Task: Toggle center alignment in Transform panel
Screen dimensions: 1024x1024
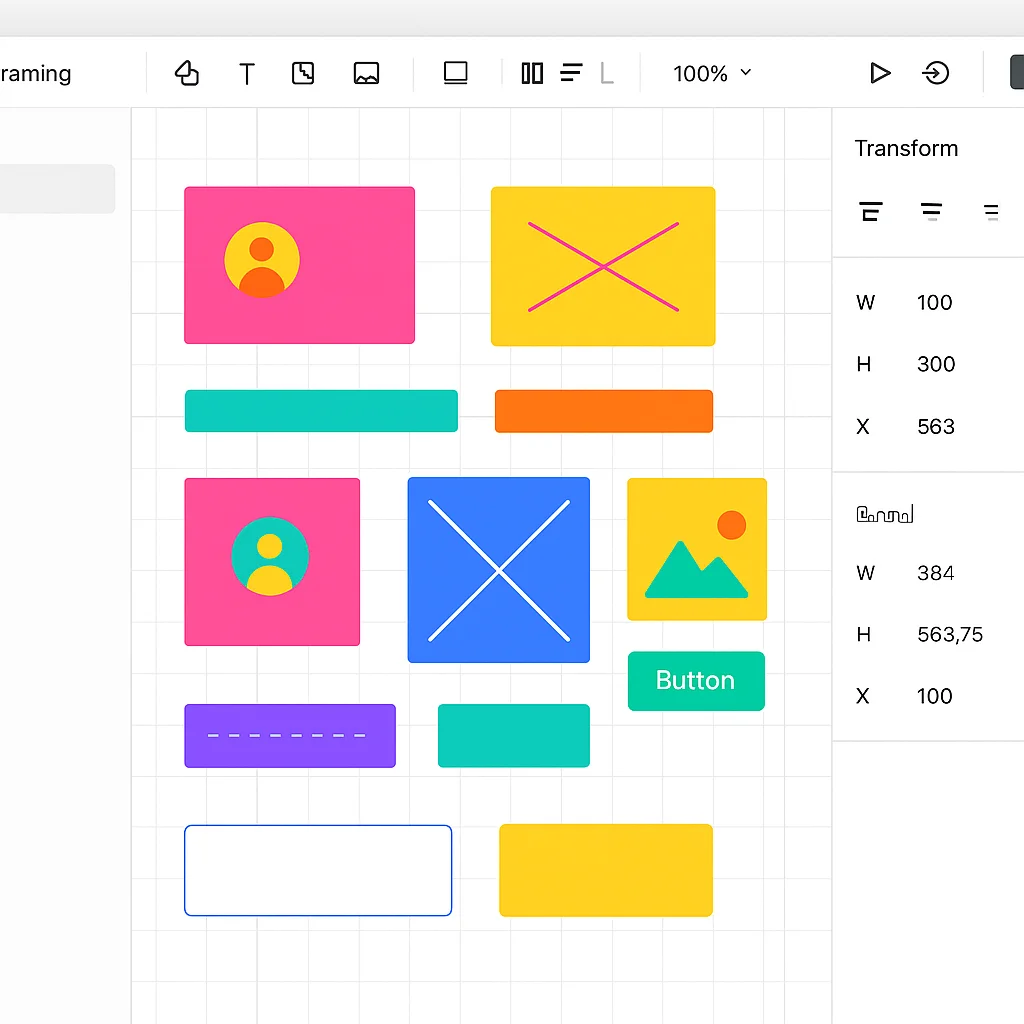Action: [x=931, y=211]
